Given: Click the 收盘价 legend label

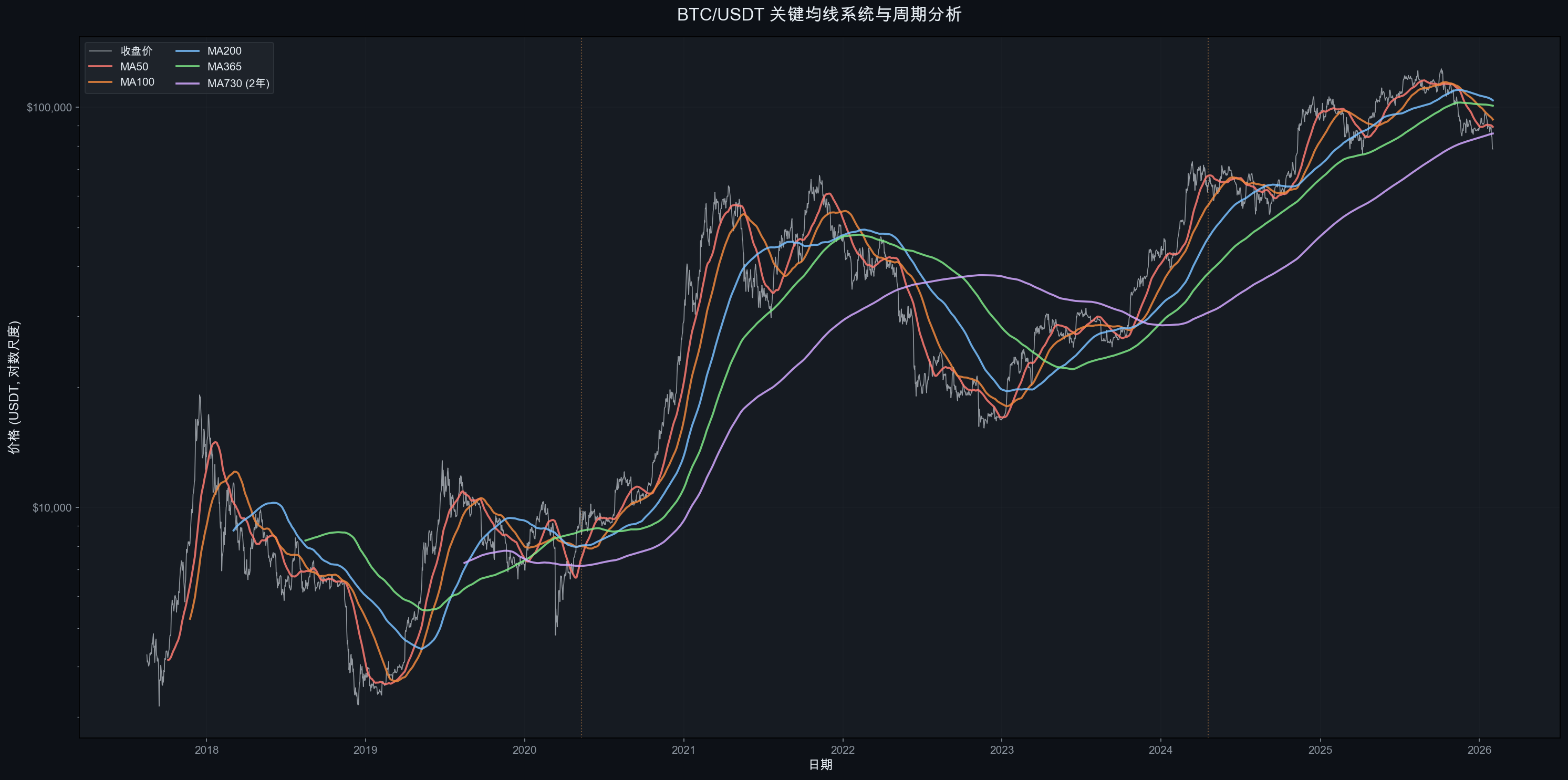Looking at the screenshot, I should coord(137,51).
